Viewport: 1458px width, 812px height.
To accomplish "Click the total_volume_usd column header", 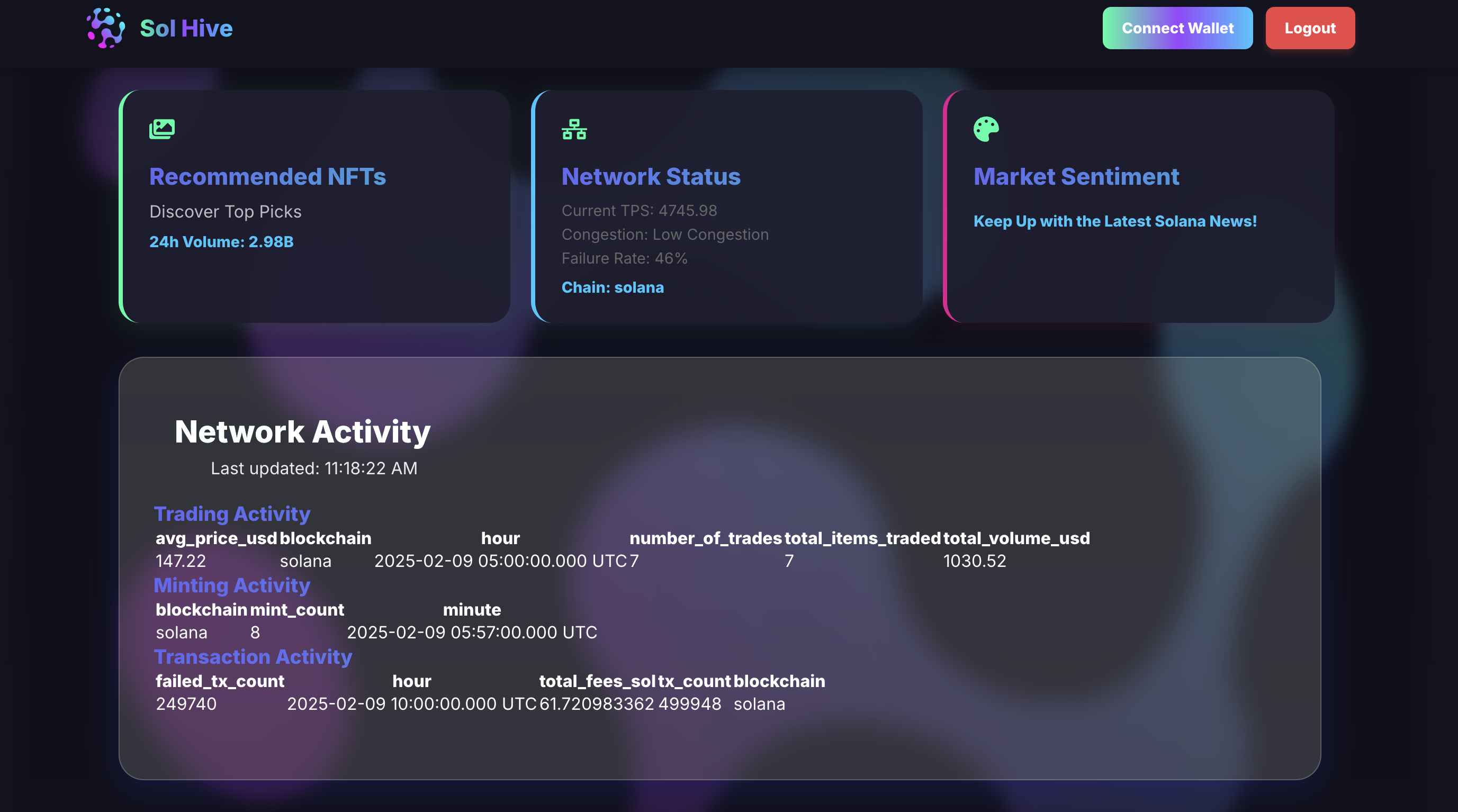I will coord(1016,538).
